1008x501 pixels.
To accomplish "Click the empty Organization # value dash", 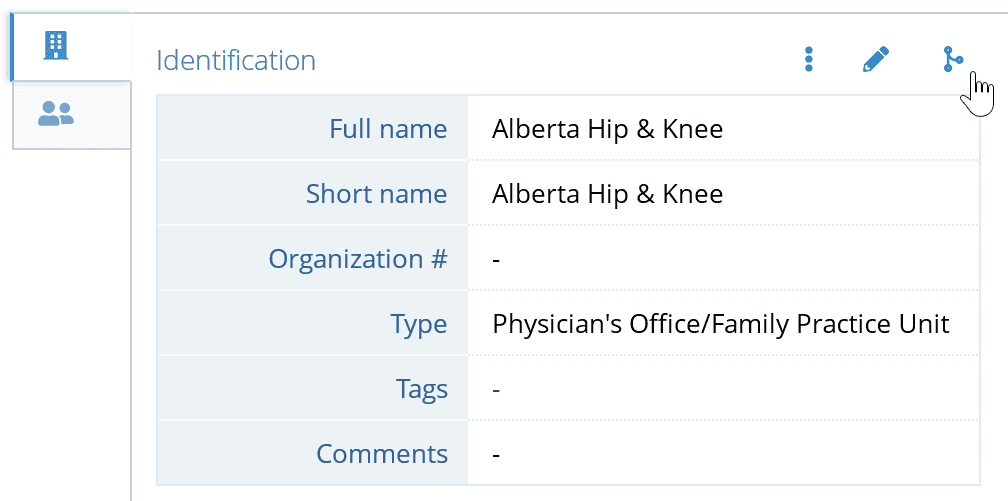I will [496, 260].
